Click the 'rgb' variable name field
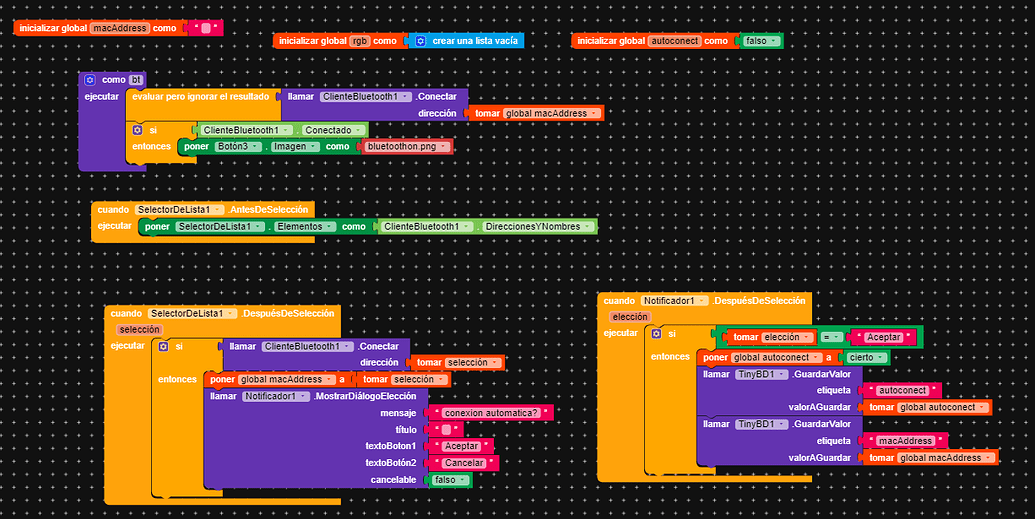This screenshot has height=519, width=1035. 360,41
